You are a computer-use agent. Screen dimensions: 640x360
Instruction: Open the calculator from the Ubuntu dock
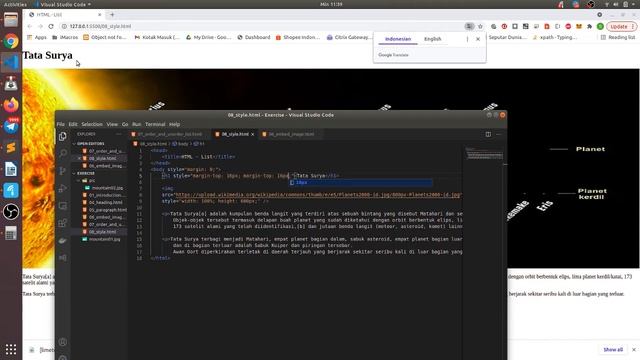point(11,233)
